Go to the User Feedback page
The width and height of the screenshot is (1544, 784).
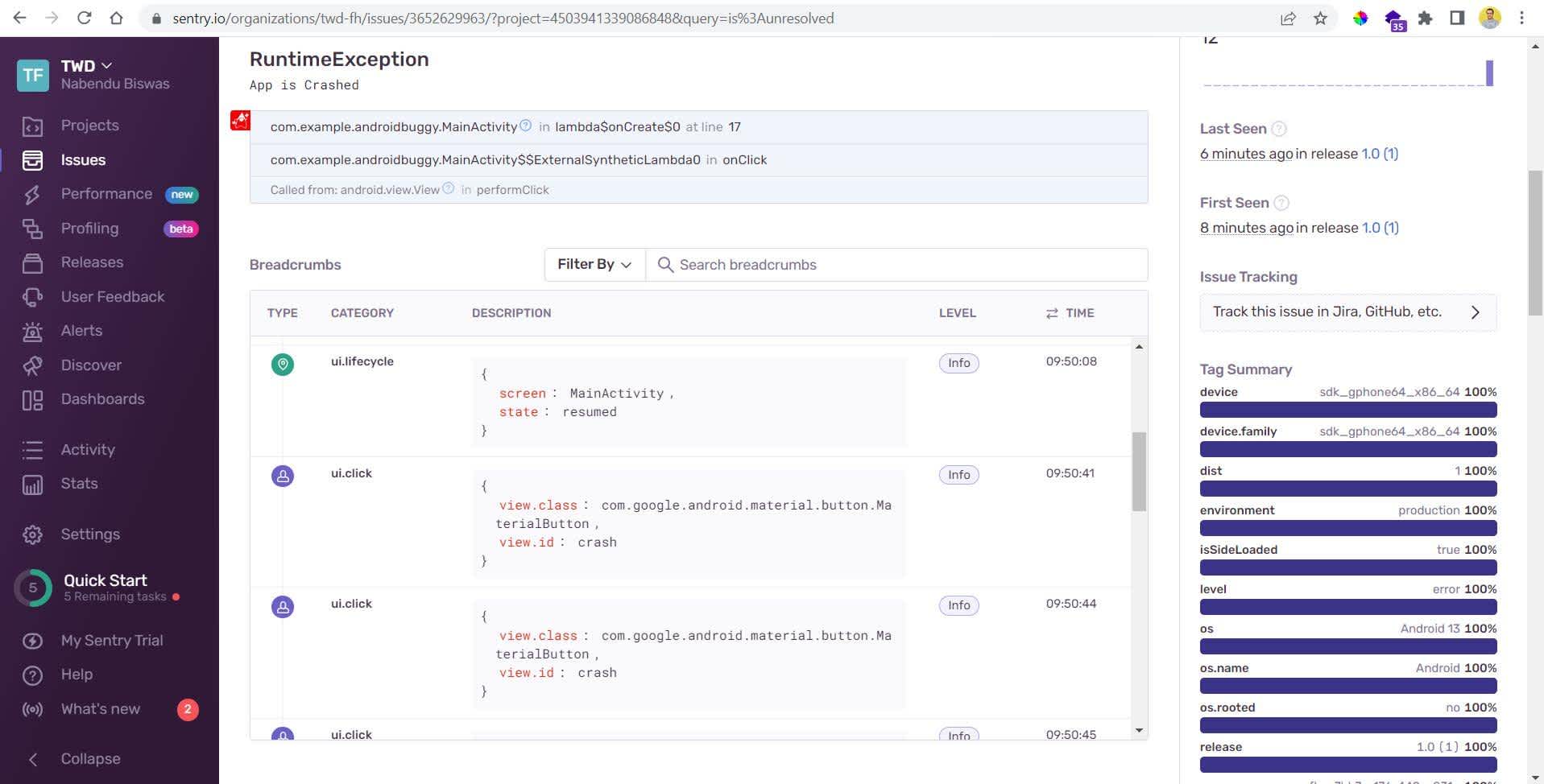(x=113, y=297)
